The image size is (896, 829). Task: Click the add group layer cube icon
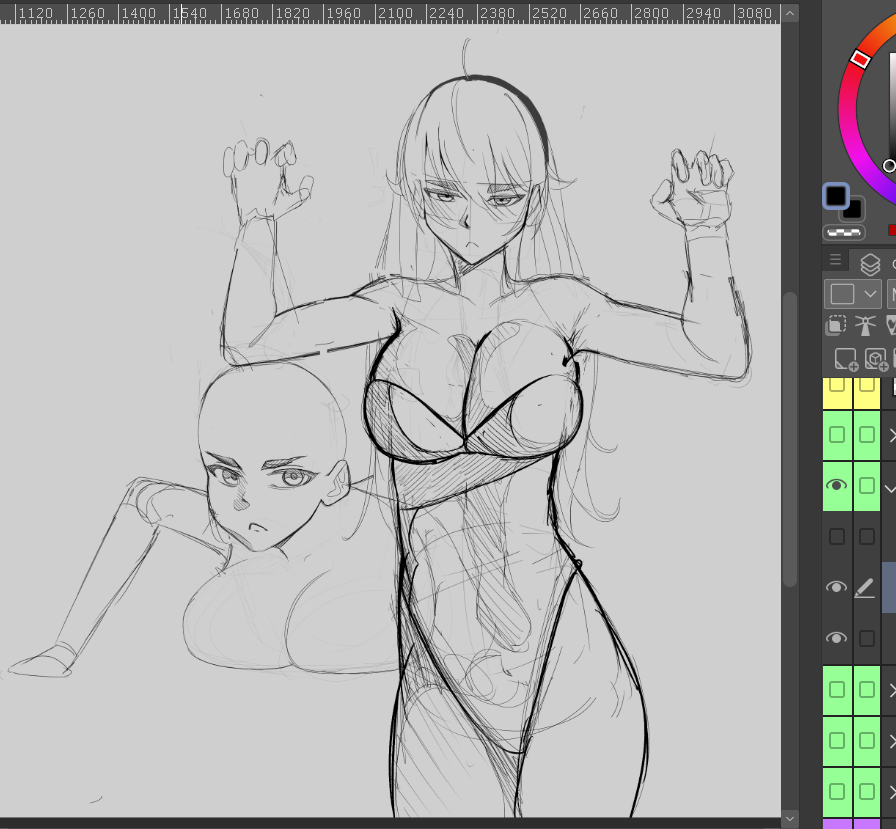click(x=876, y=359)
